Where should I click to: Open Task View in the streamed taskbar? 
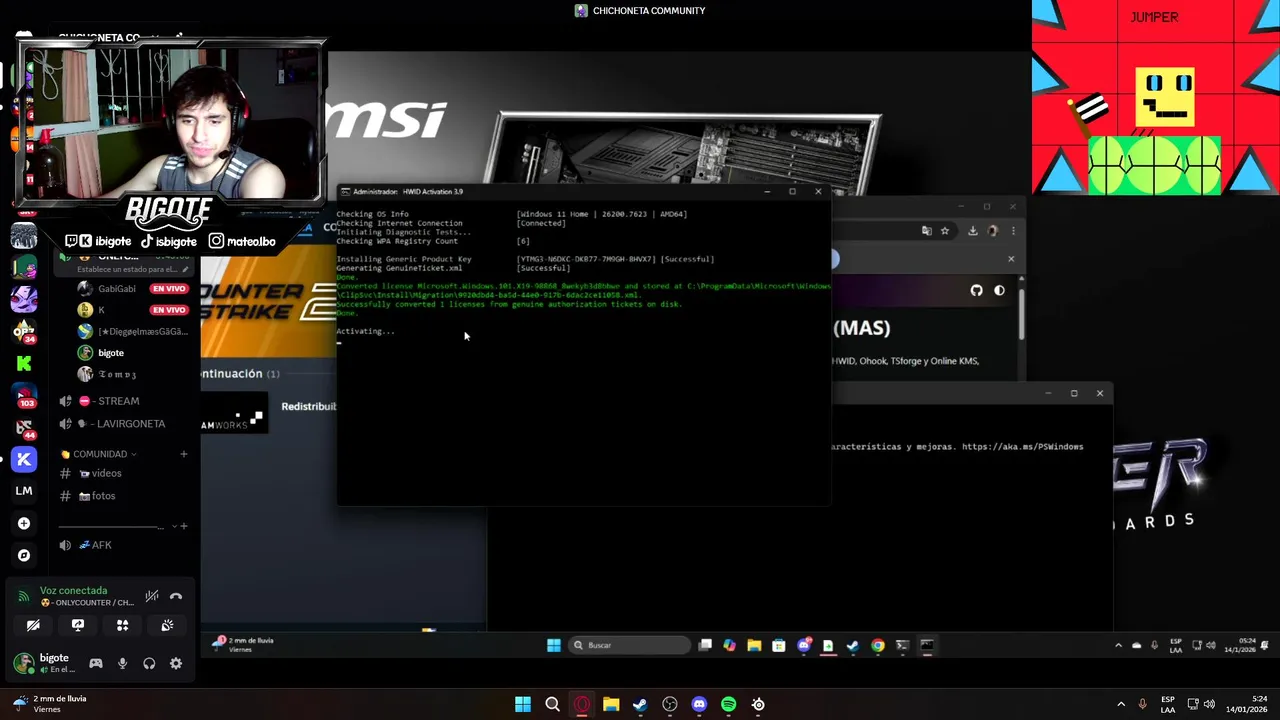705,645
